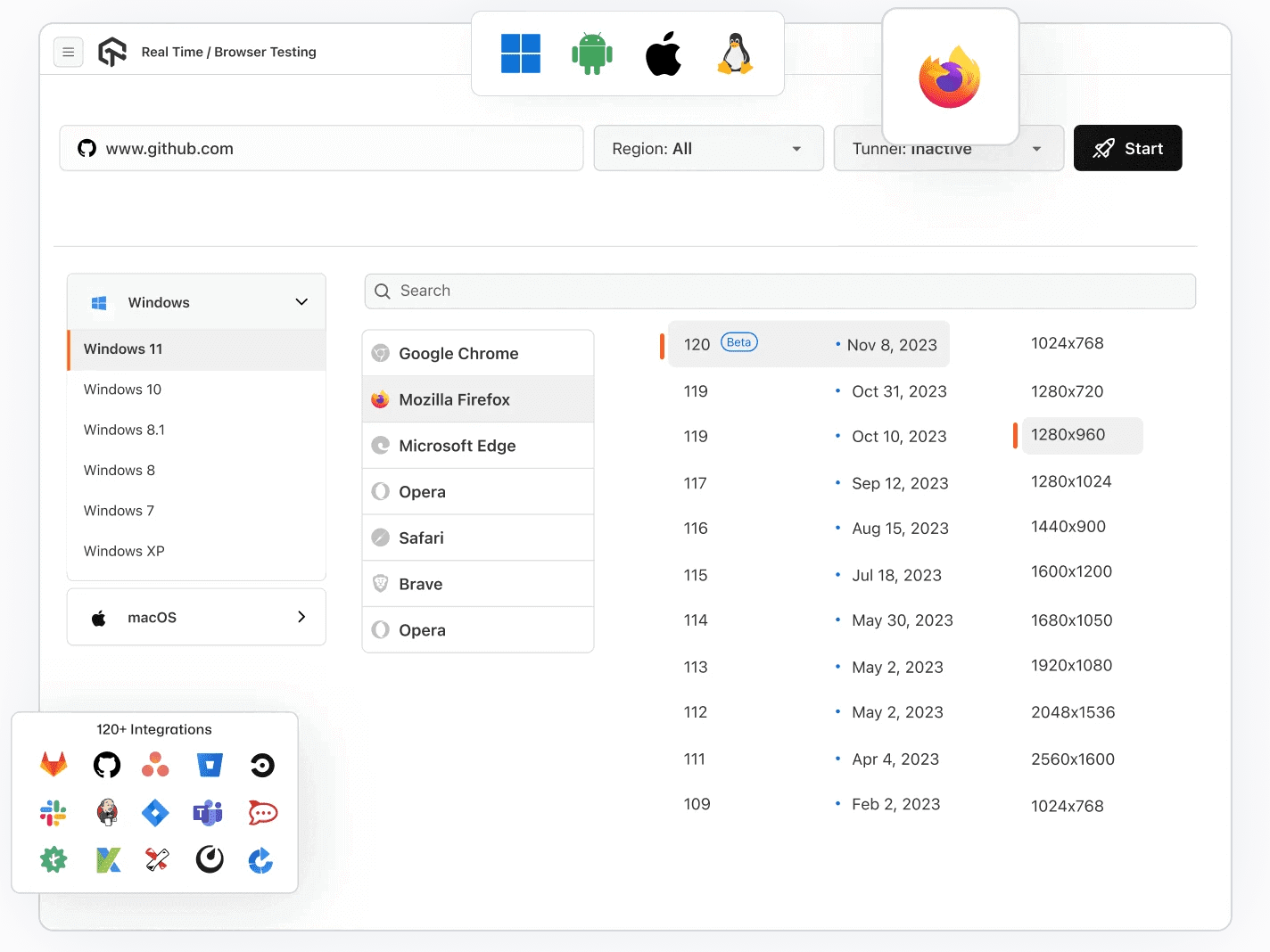Viewport: 1270px width, 952px height.
Task: Expand the Tunnel: Inactive dropdown
Action: coord(948,150)
